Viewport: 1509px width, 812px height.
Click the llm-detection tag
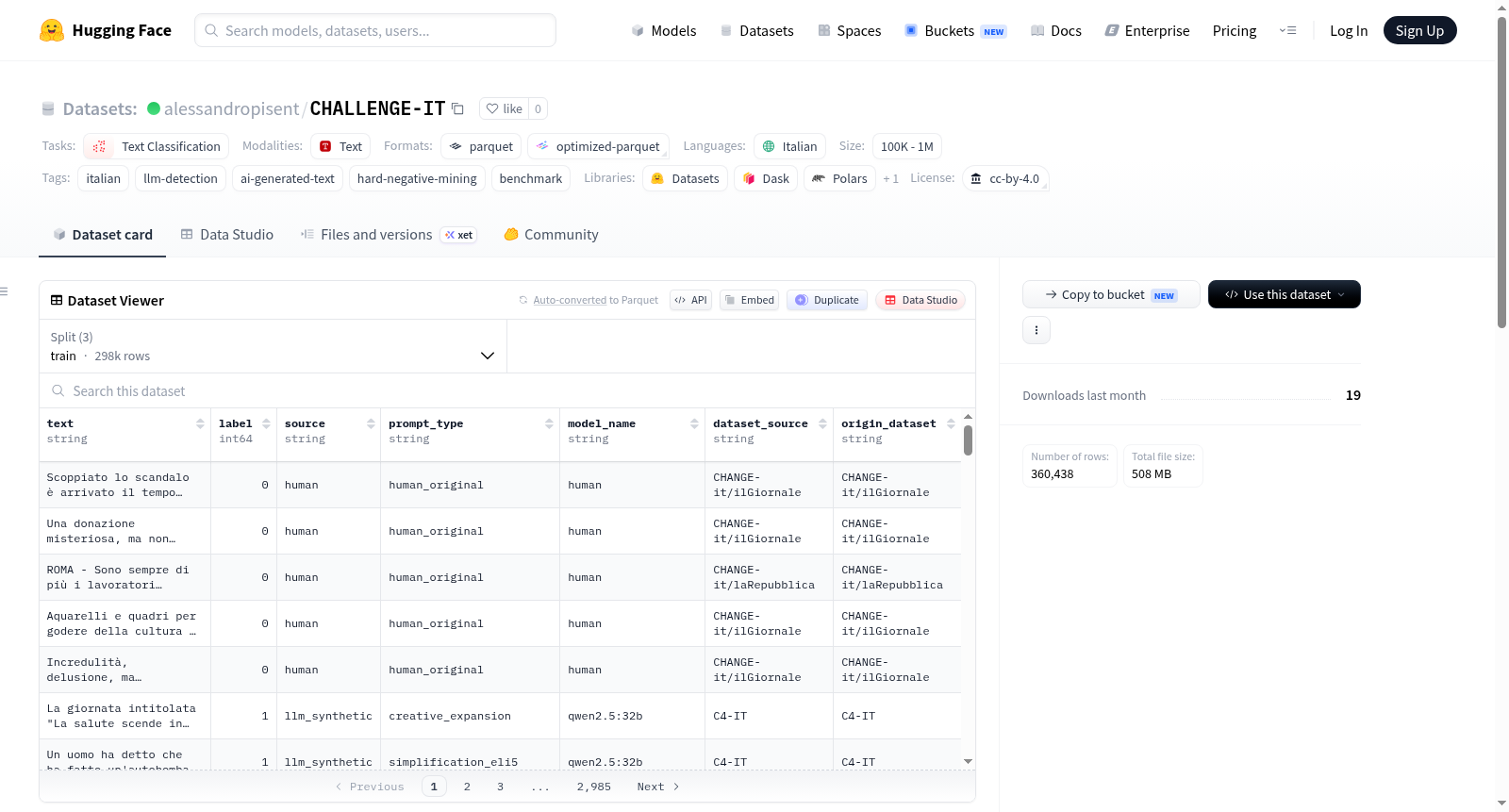pyautogui.click(x=180, y=178)
